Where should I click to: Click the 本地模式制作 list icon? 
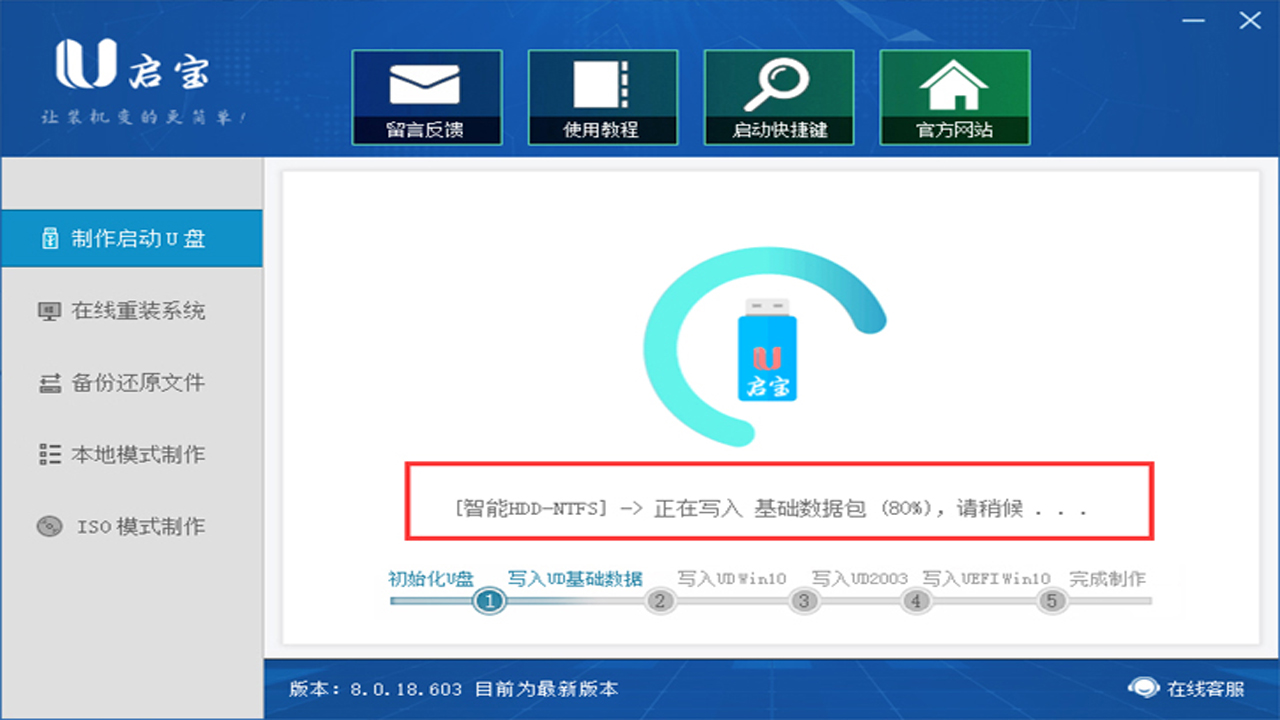click(49, 455)
